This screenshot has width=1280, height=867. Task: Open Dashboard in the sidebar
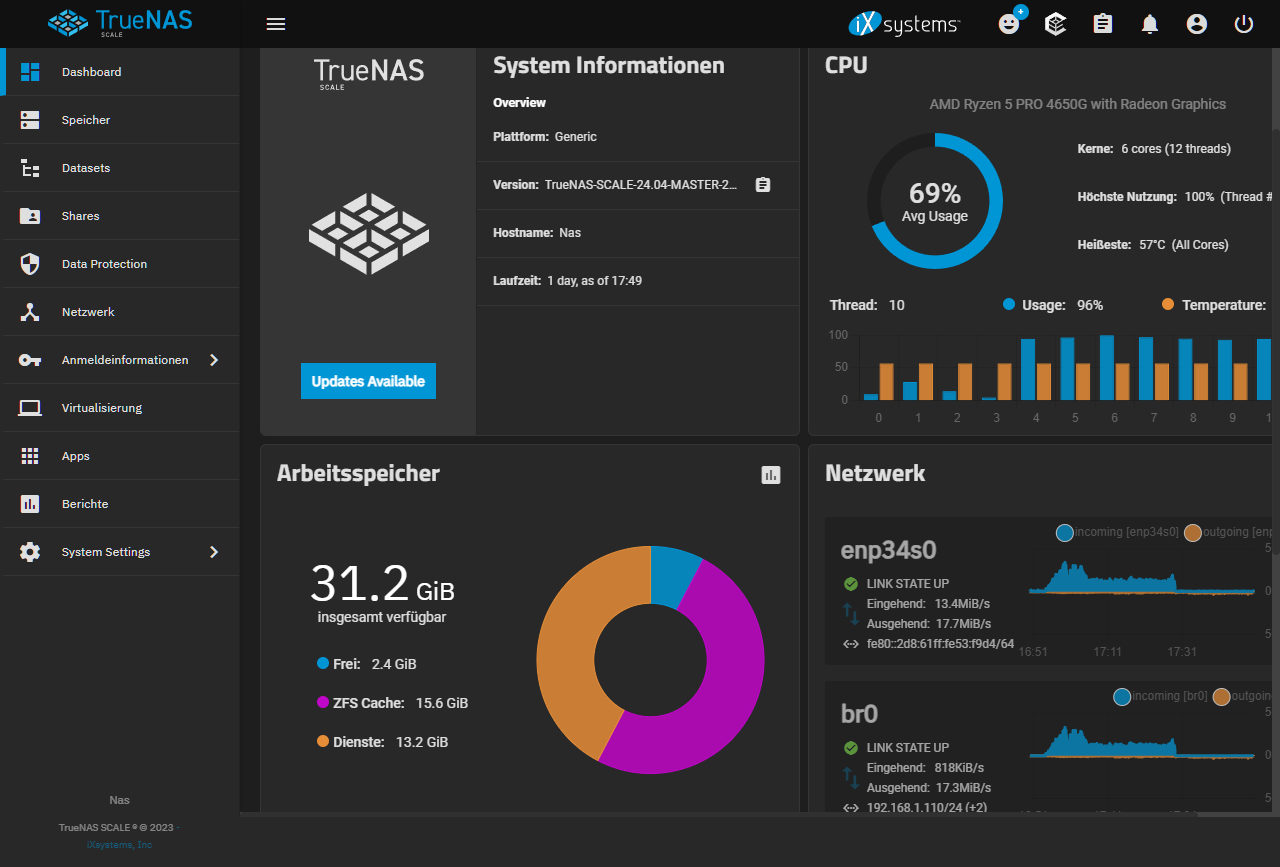tap(120, 72)
